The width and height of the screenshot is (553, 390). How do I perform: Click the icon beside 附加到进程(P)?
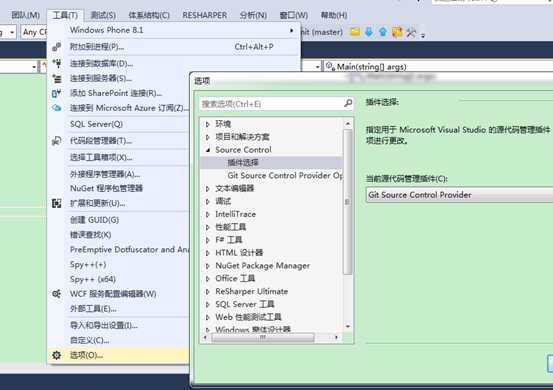[56, 47]
